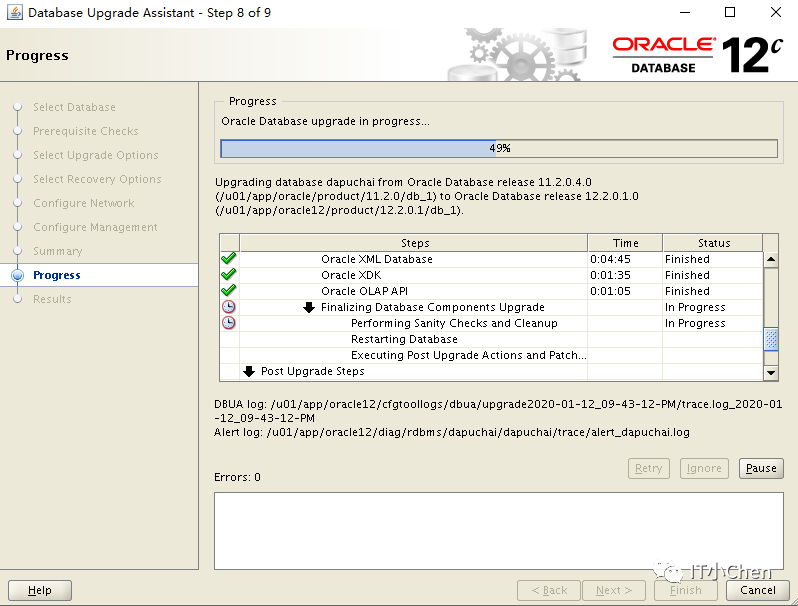
Task: Click the disabled Next button
Action: pos(614,590)
